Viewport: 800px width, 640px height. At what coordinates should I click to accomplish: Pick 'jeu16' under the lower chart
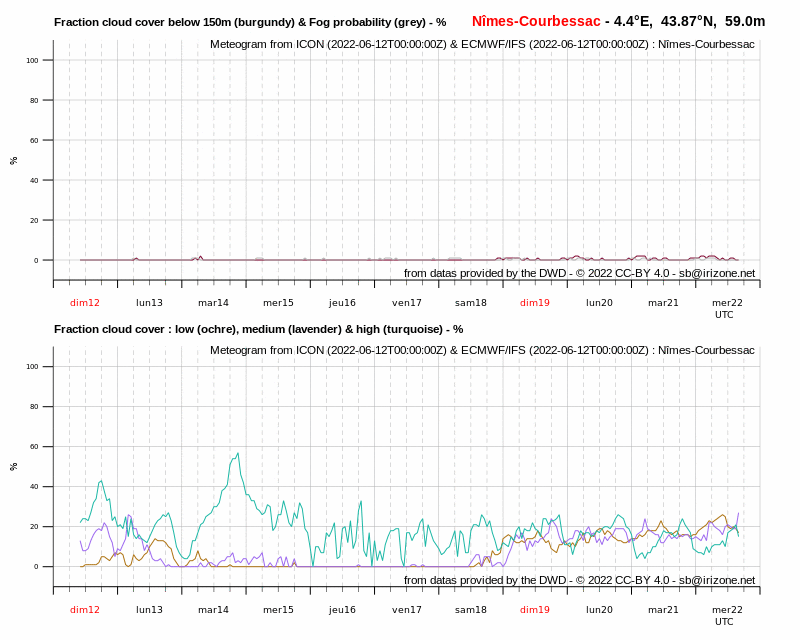point(342,609)
